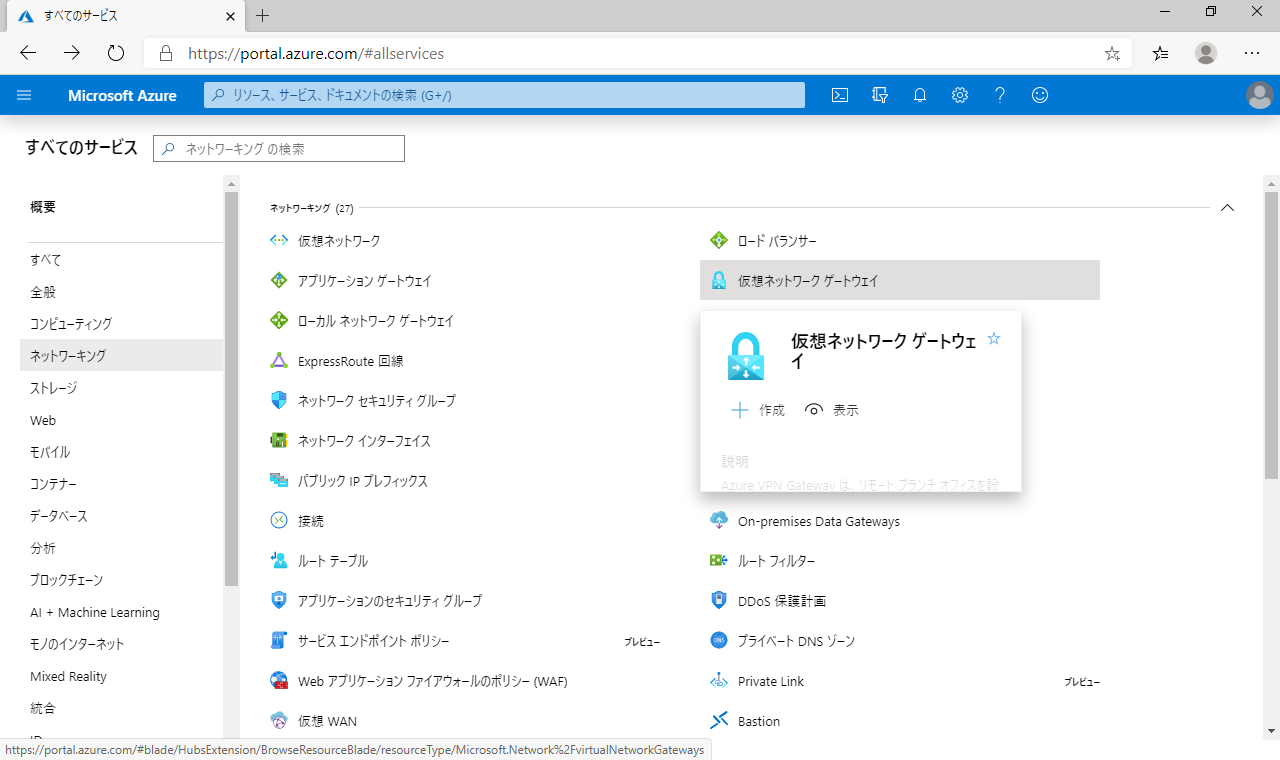Screen dimensions: 1280x760
Task: Click the Bastion icon
Action: (718, 721)
